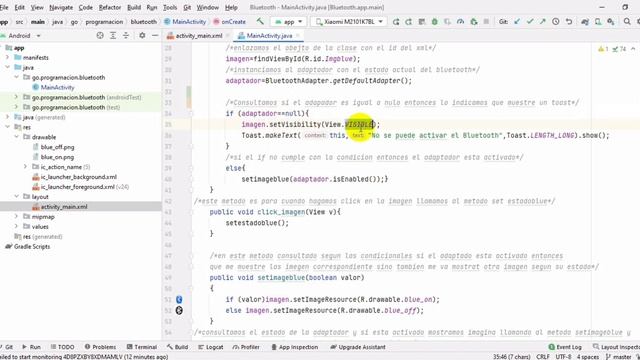The image size is (640, 360).
Task: Open the TODO tool window
Action: pos(62,347)
